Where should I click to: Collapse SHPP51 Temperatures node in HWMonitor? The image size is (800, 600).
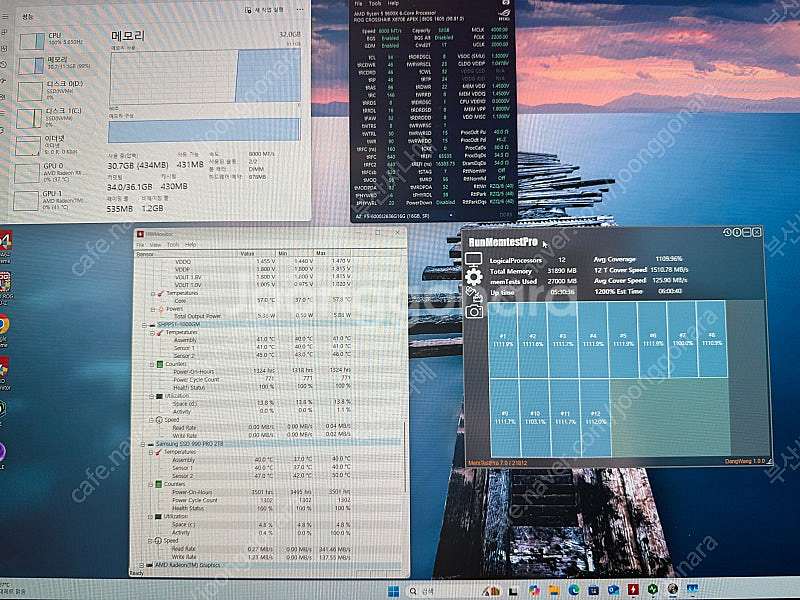click(153, 333)
